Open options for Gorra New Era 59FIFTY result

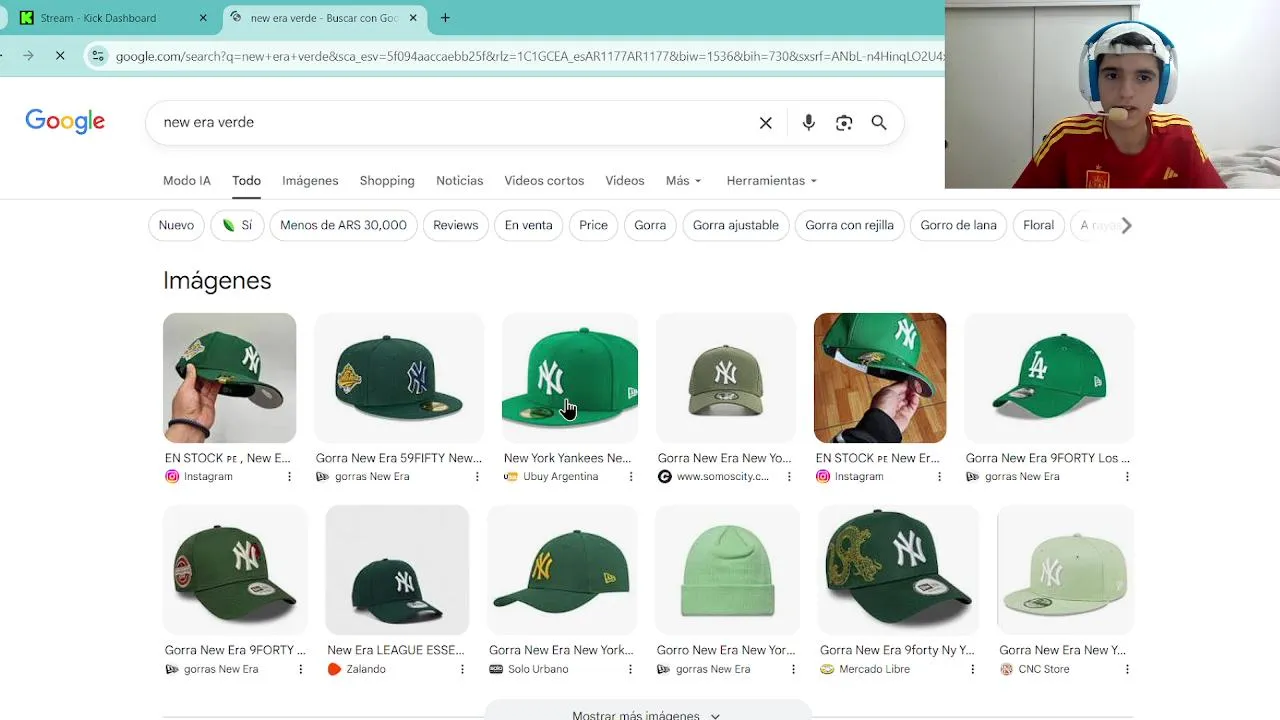pos(477,477)
